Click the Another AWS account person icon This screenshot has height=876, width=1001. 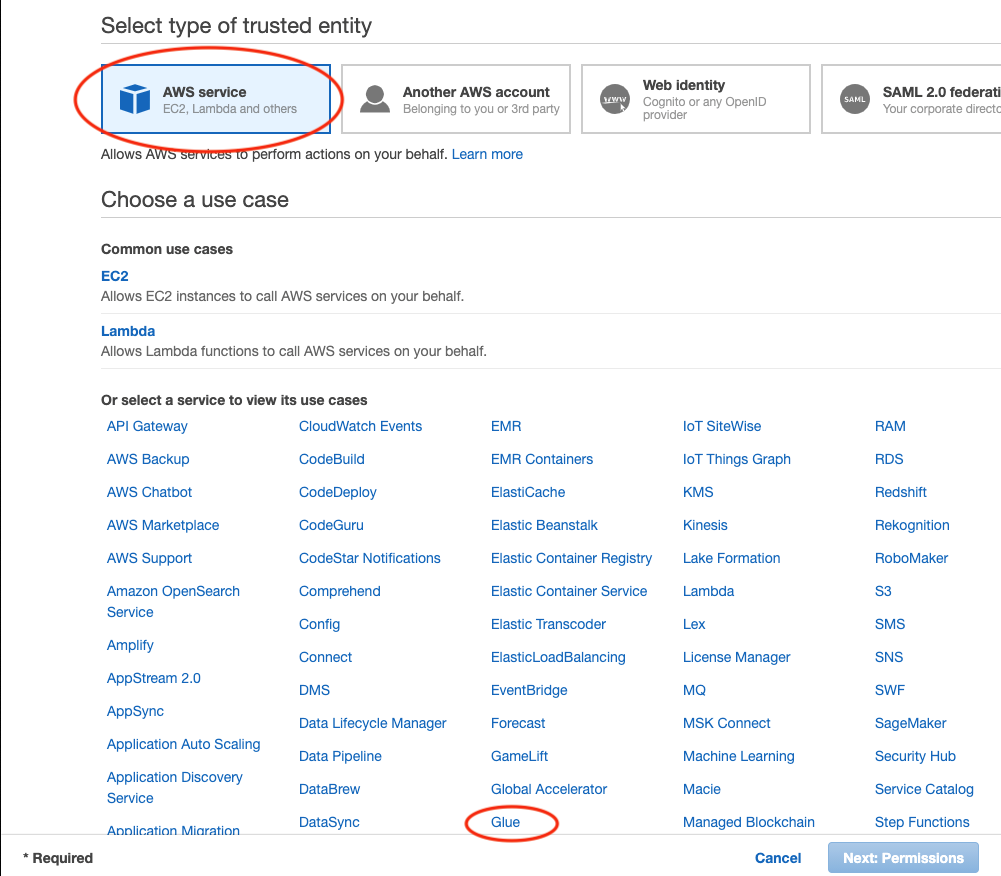(375, 99)
